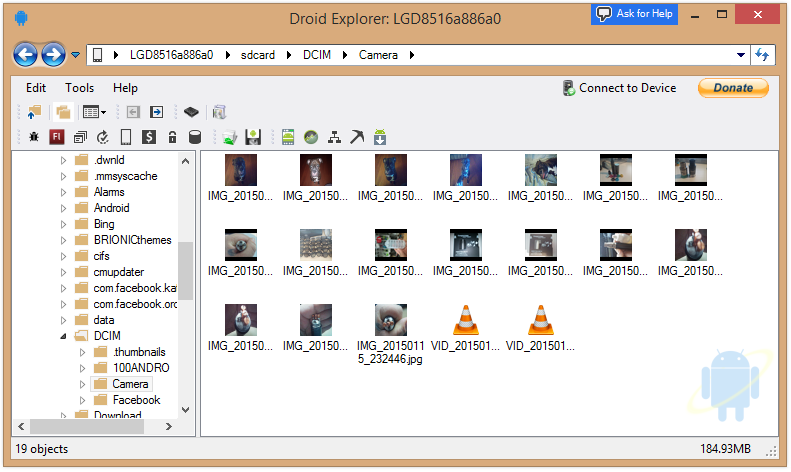The width and height of the screenshot is (791, 472).
Task: Click the black device box toolbar icon
Action: click(191, 112)
